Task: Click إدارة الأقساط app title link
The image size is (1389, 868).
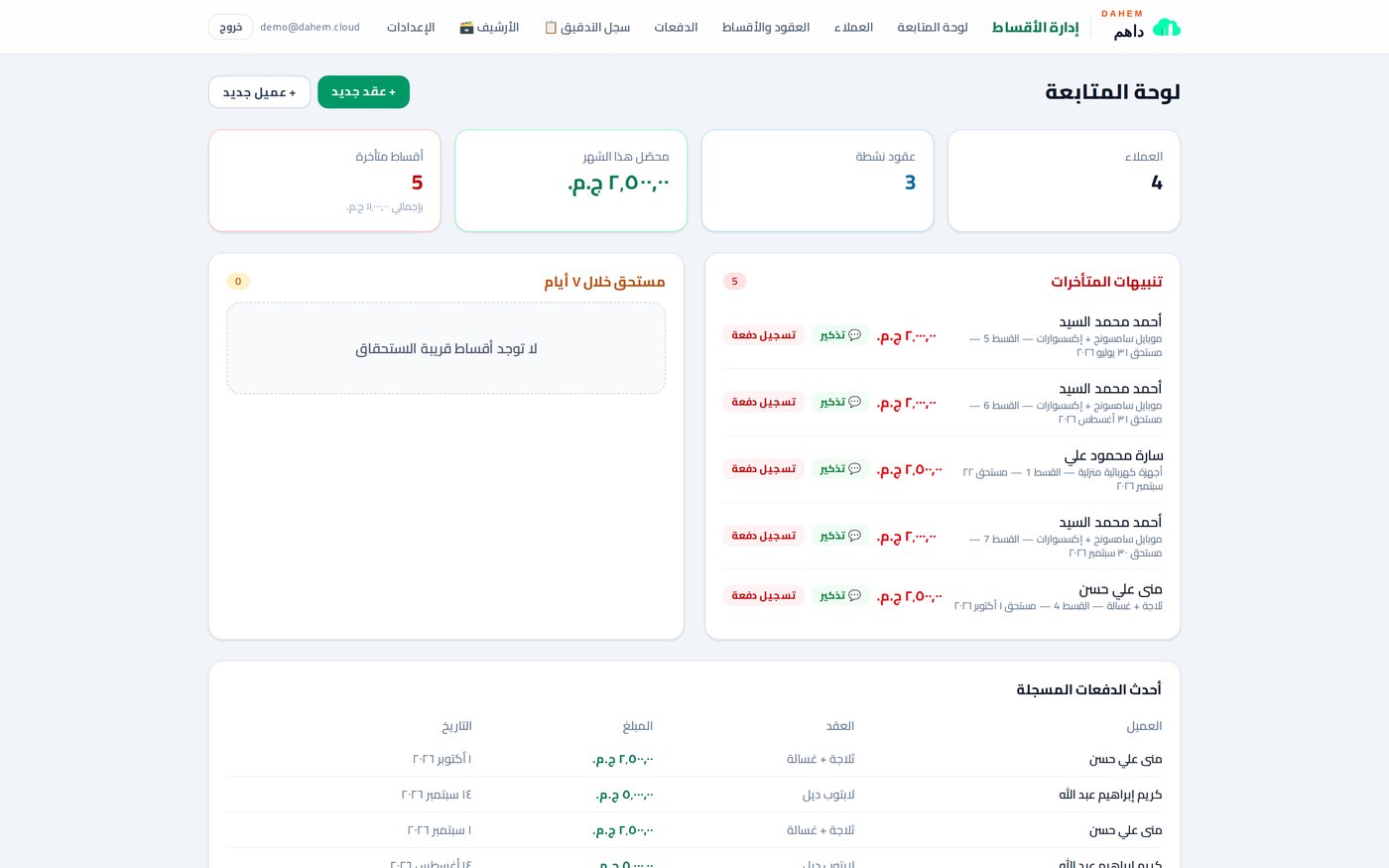Action: [x=1035, y=27]
